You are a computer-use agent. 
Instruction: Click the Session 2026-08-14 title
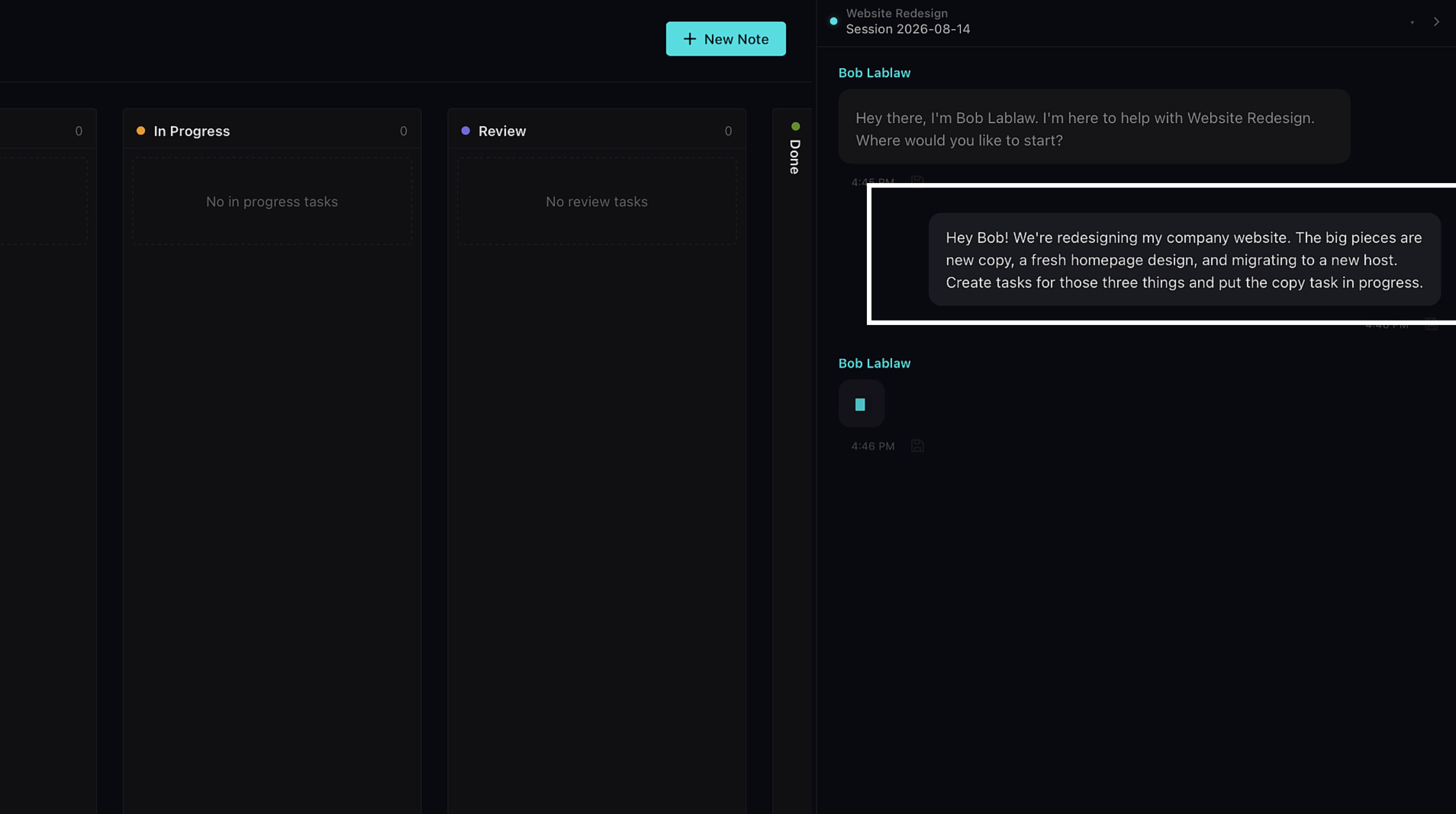pyautogui.click(x=908, y=29)
